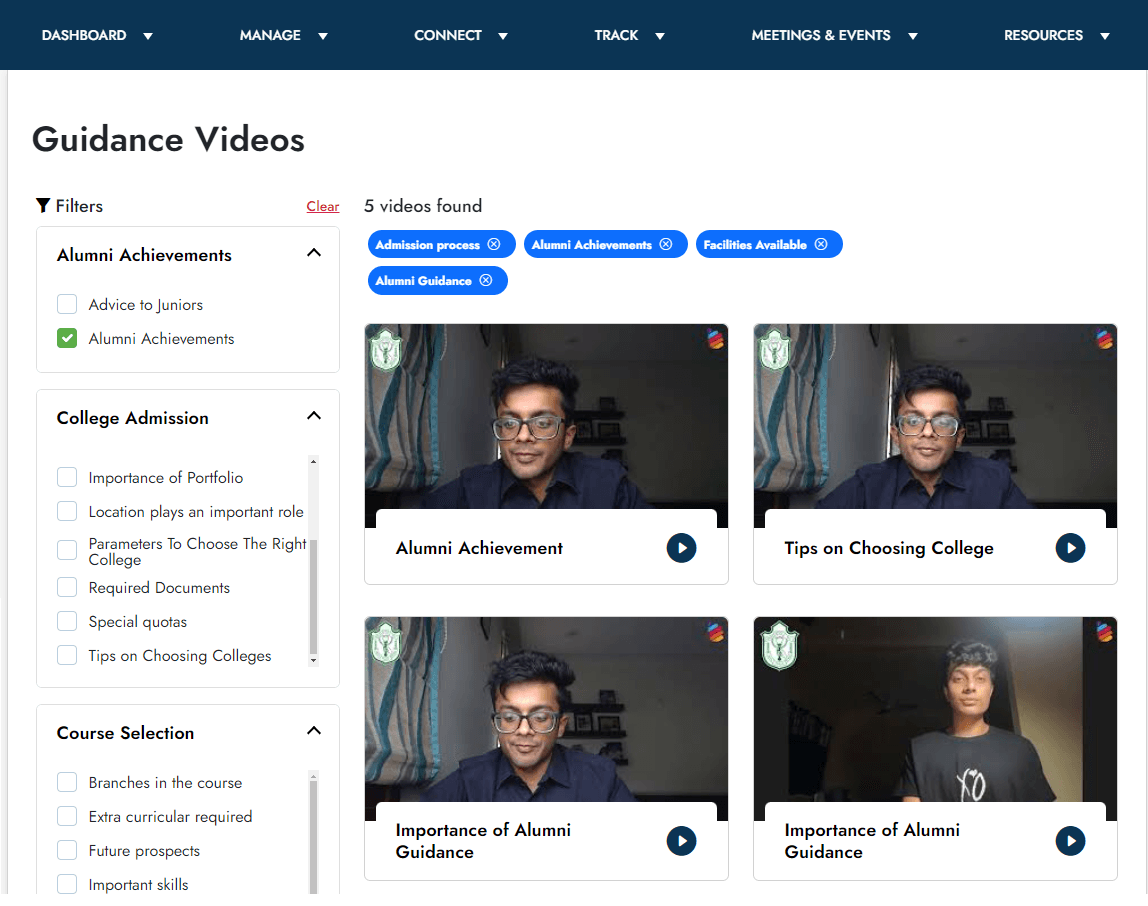The height and width of the screenshot is (906, 1148).
Task: Open the Tips on Choosing College thumbnail
Action: click(x=934, y=420)
